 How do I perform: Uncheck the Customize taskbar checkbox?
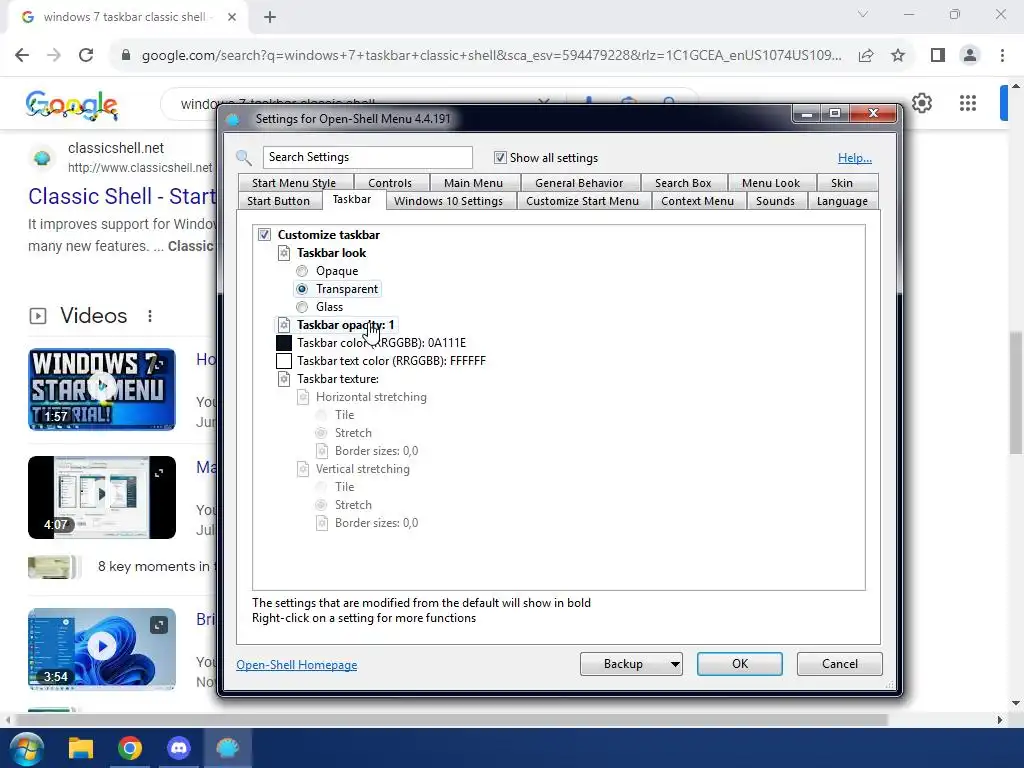click(264, 234)
